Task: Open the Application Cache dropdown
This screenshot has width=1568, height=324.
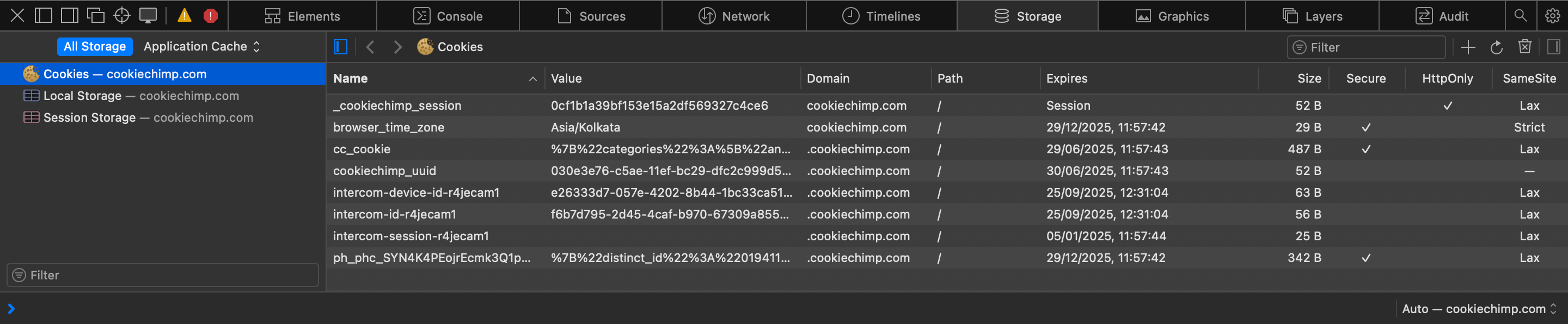Action: [x=201, y=47]
